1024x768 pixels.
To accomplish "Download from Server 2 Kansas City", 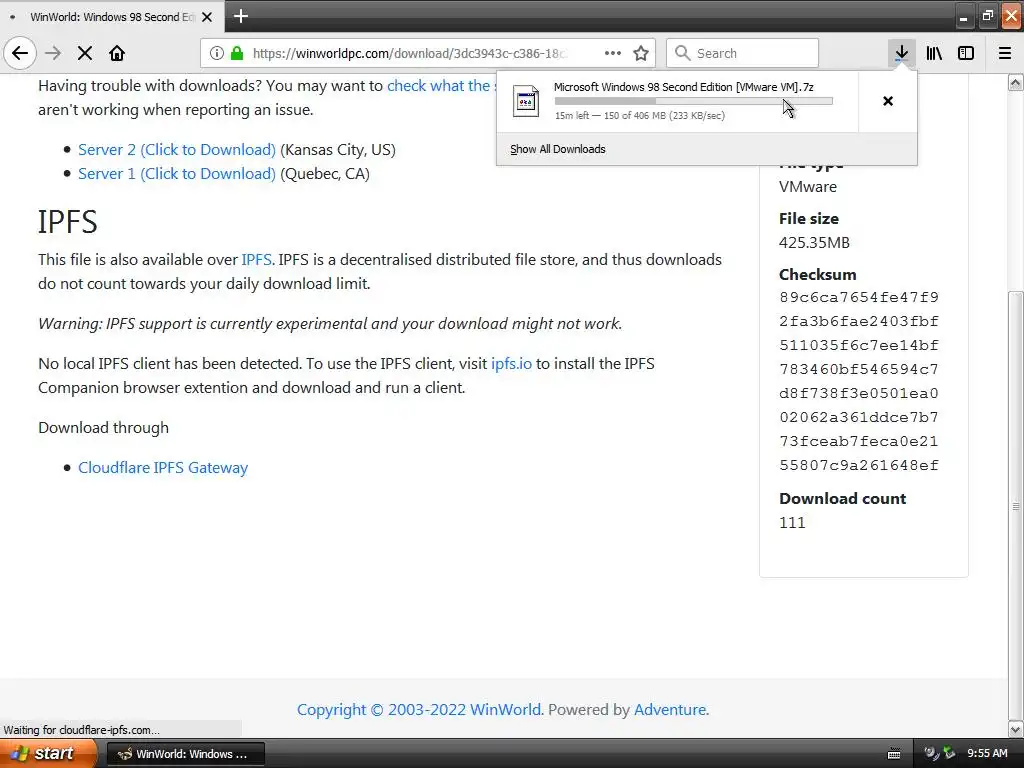I will click(177, 150).
